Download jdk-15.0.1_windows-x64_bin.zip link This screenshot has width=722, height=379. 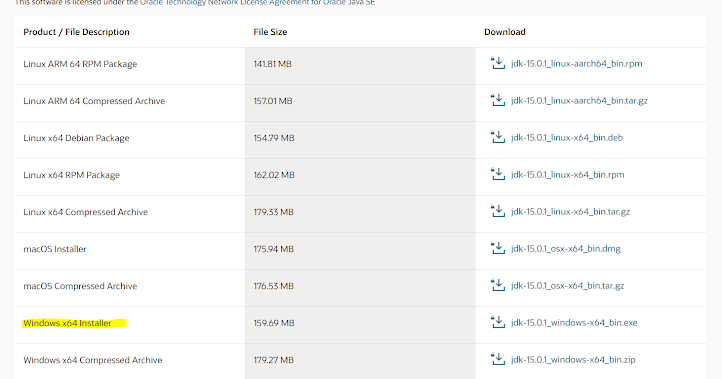(x=573, y=360)
